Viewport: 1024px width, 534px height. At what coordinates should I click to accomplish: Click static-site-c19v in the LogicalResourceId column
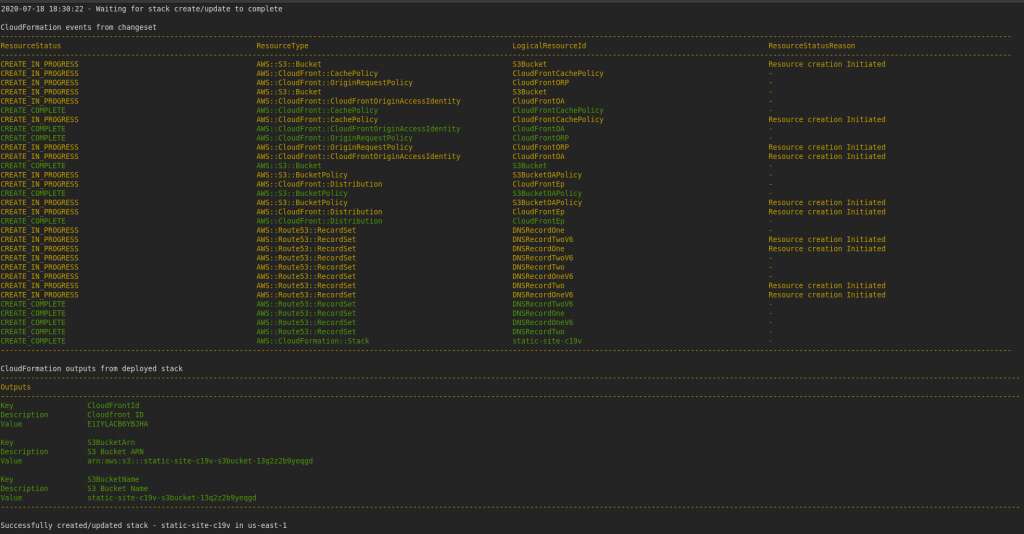pyautogui.click(x=547, y=341)
